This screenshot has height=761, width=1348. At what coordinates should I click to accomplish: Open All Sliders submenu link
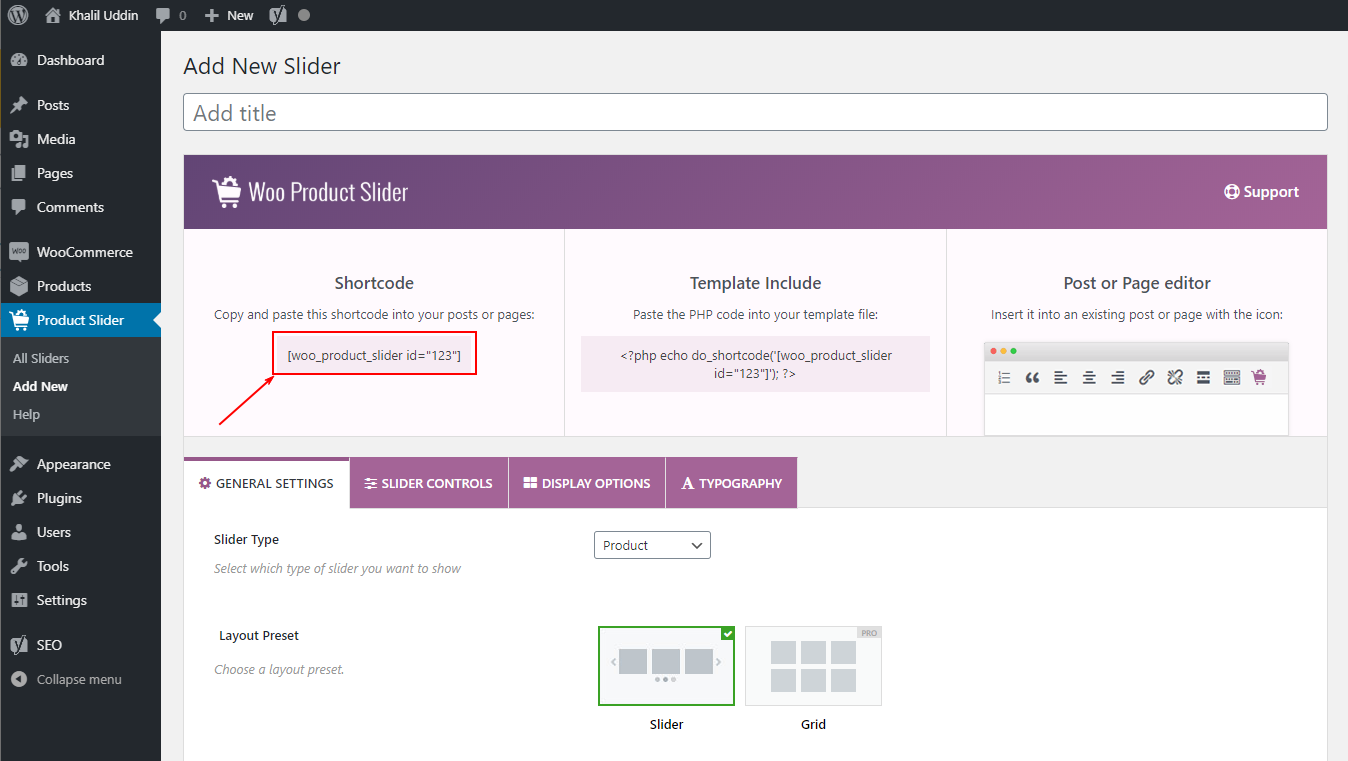point(41,358)
